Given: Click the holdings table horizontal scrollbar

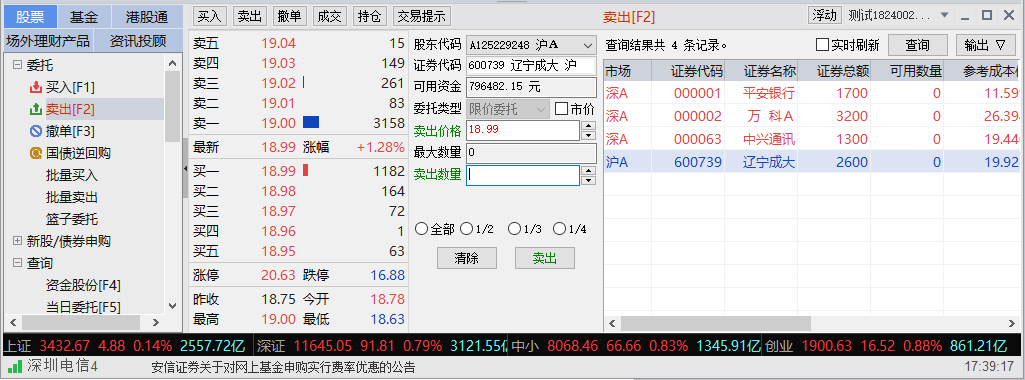Looking at the screenshot, I should [x=715, y=323].
